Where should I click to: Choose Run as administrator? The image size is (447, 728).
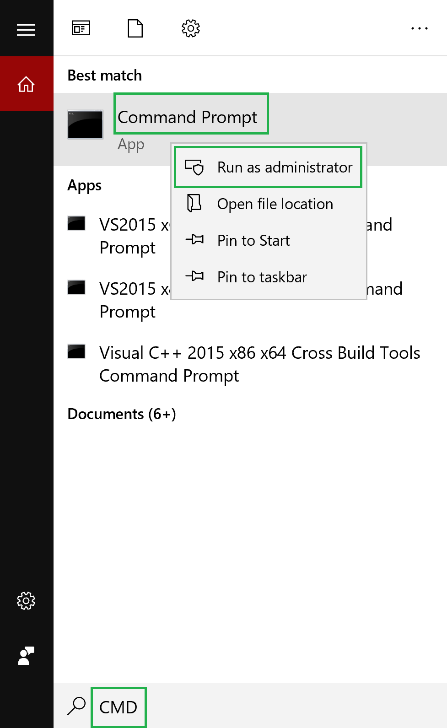268,167
